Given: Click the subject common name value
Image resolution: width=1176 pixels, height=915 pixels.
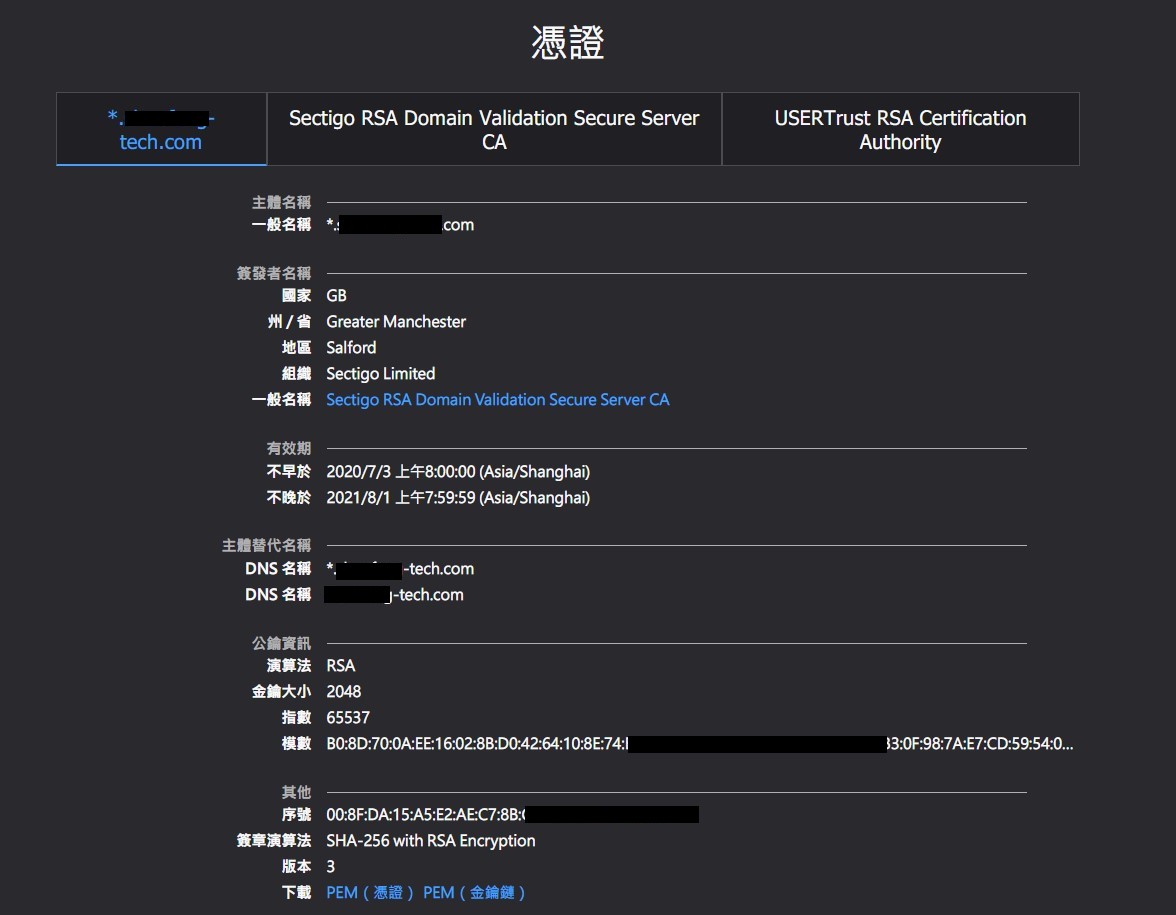Looking at the screenshot, I should [400, 225].
